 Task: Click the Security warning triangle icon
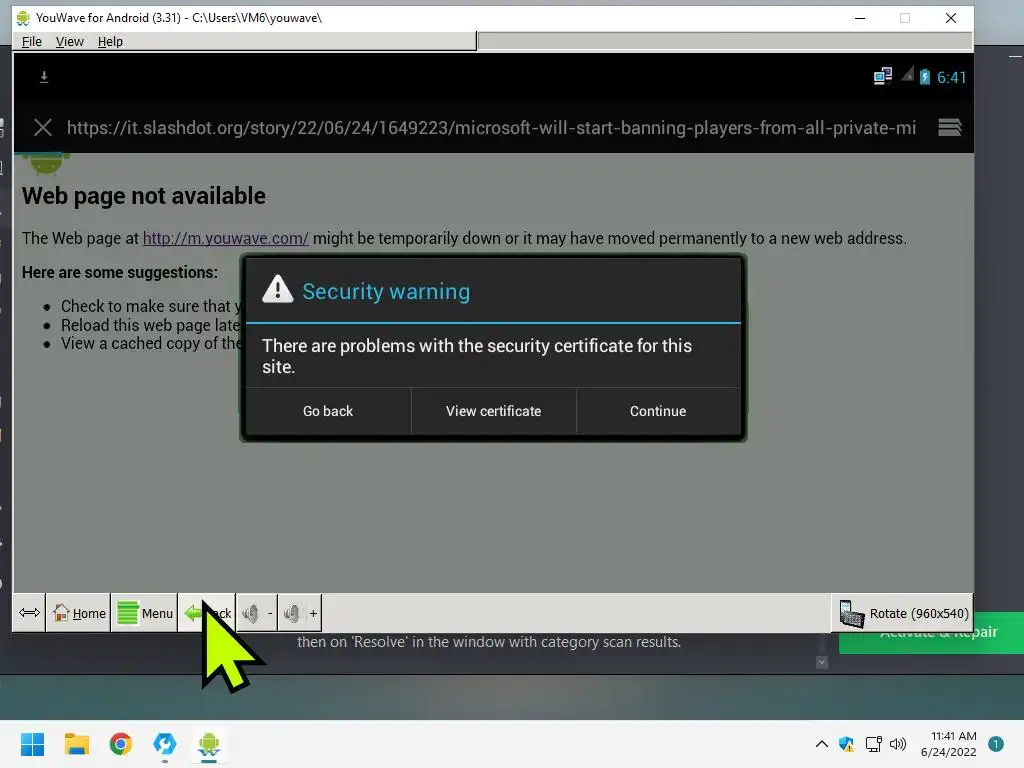(x=278, y=289)
